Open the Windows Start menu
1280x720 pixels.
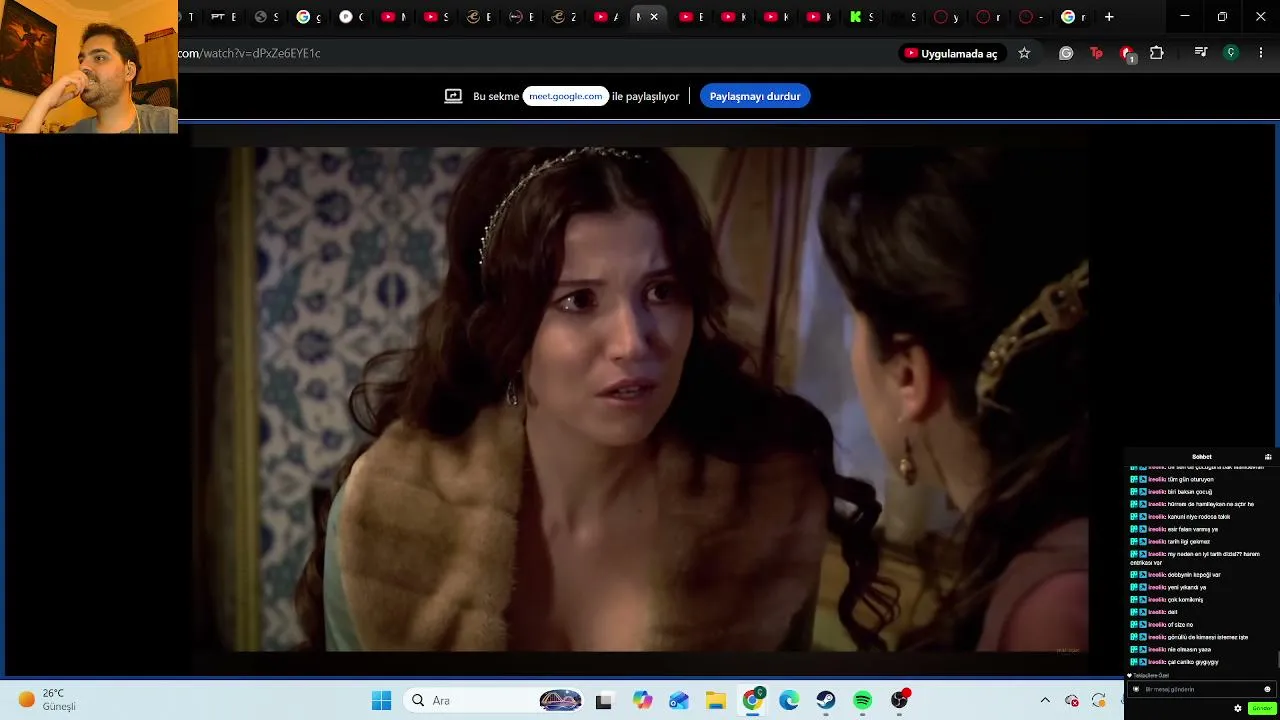(x=381, y=701)
